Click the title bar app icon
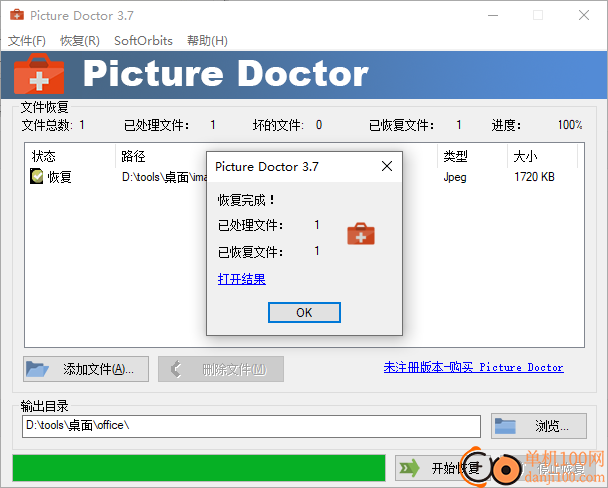The width and height of the screenshot is (608, 488). 17,15
